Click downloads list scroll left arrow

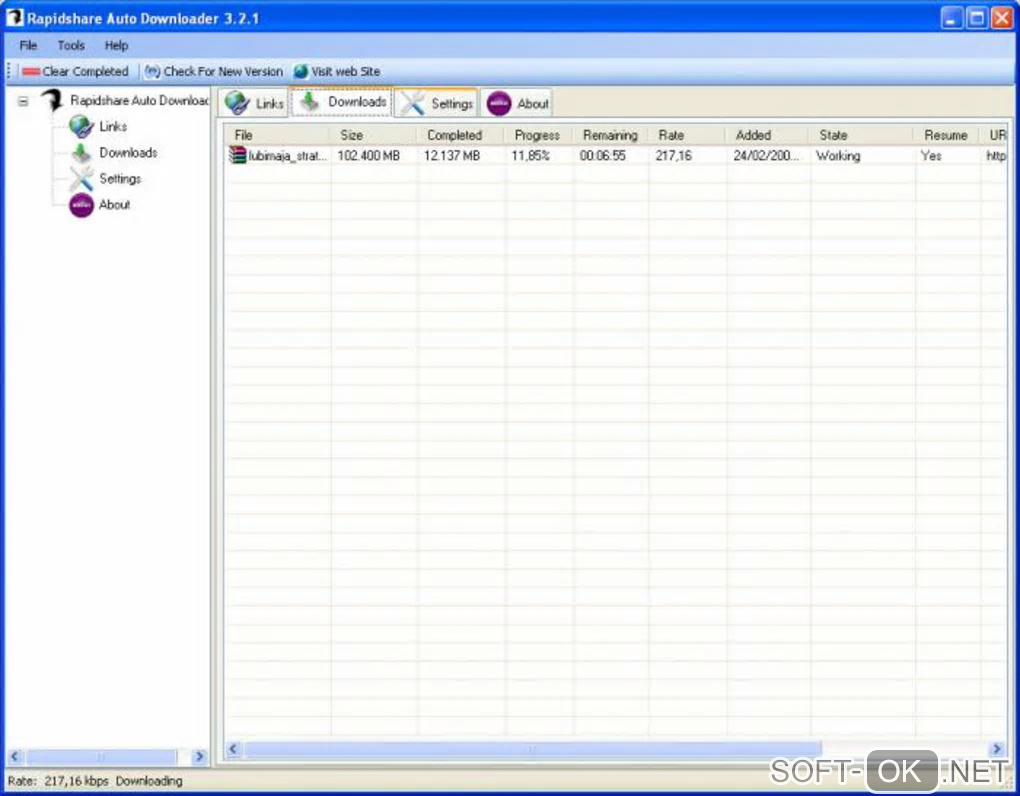234,749
